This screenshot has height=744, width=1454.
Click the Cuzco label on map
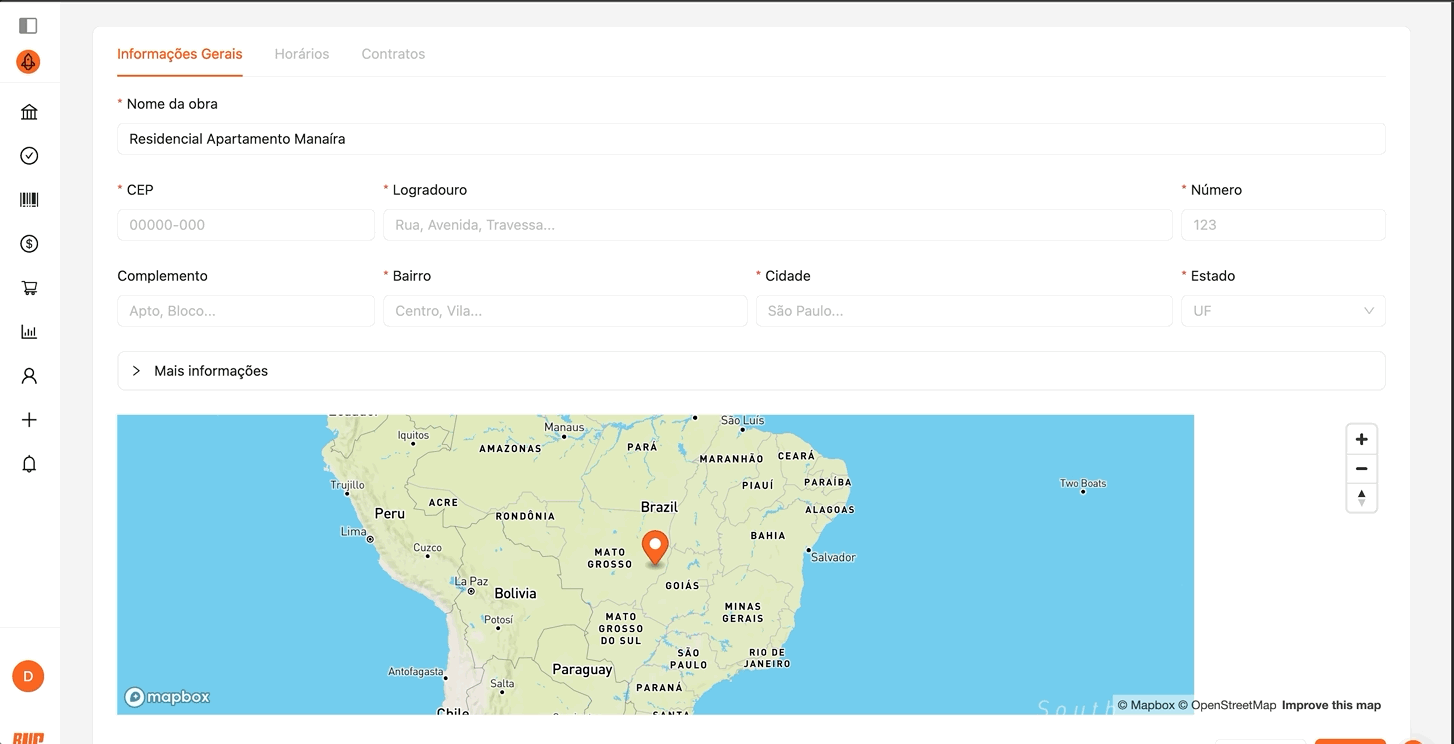[427, 548]
